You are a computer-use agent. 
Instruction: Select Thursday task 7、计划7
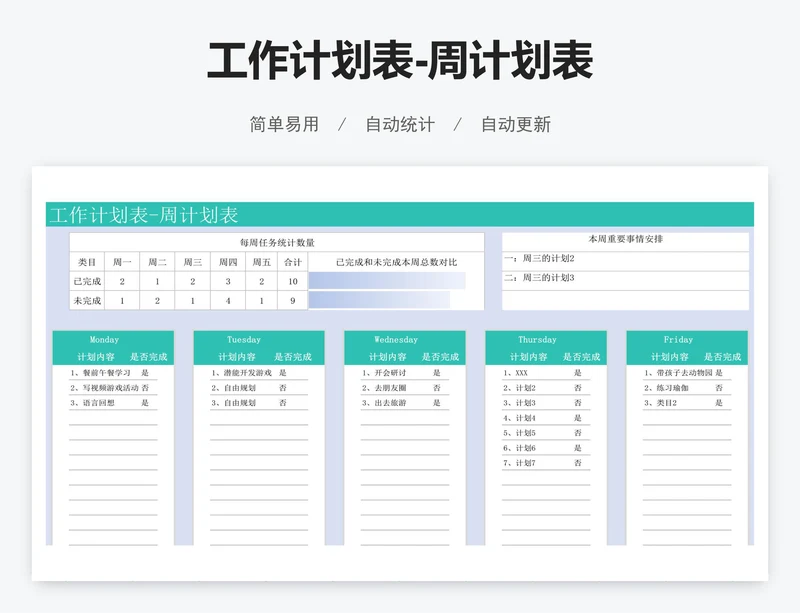click(x=519, y=463)
